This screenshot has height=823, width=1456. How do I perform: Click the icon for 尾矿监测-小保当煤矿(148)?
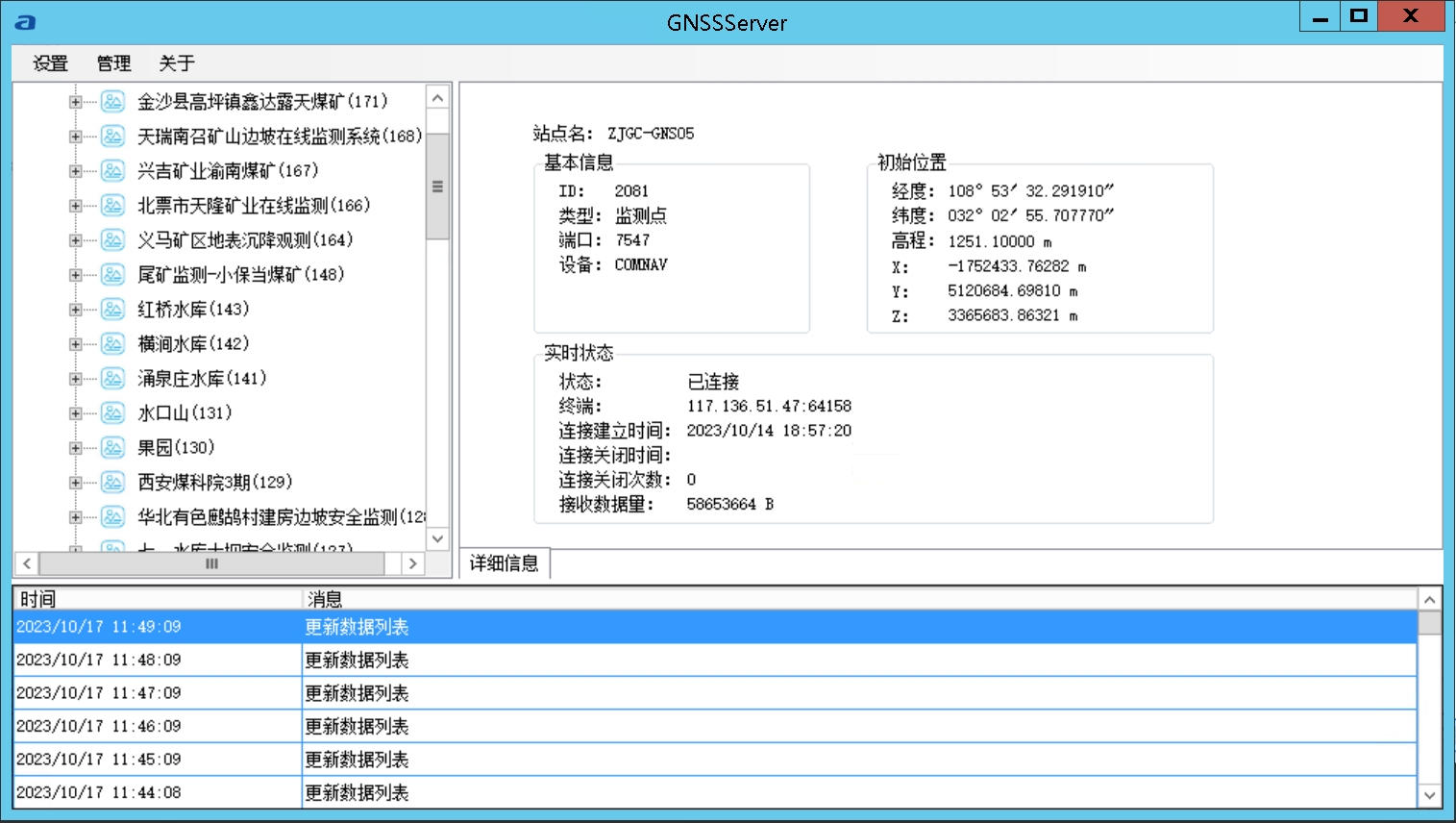[112, 274]
